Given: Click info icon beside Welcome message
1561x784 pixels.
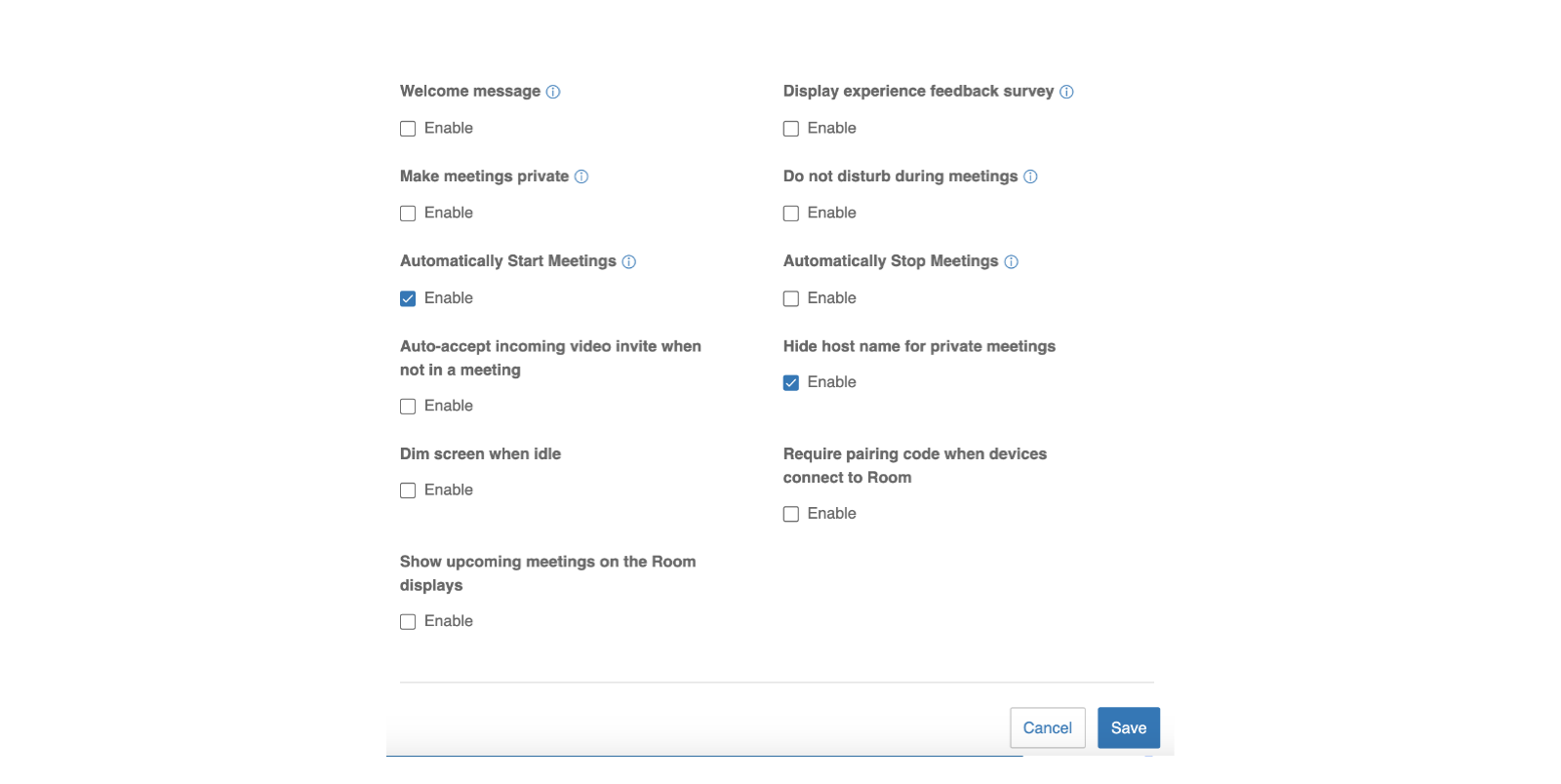Looking at the screenshot, I should pos(553,92).
